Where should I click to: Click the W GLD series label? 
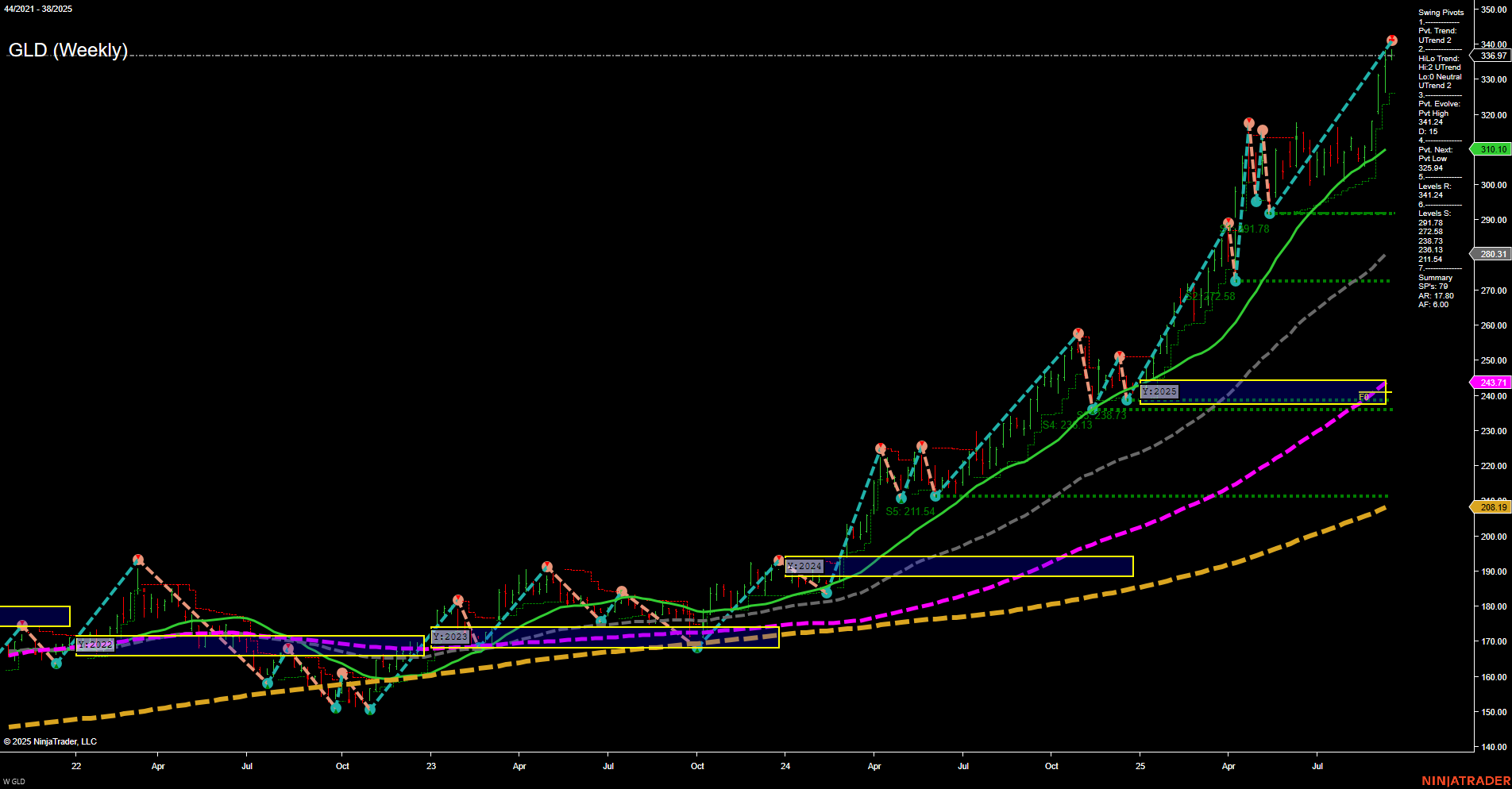pos(13,779)
